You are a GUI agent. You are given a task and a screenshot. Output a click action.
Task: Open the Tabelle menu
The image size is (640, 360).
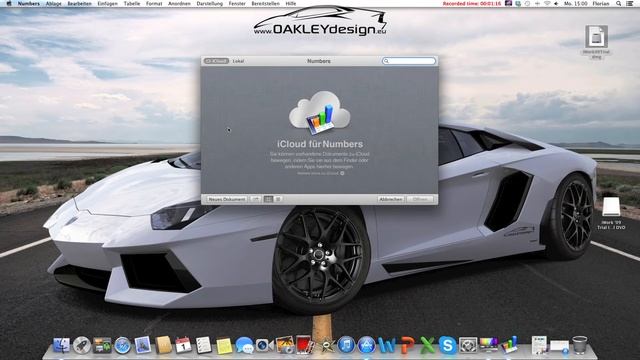point(131,3)
